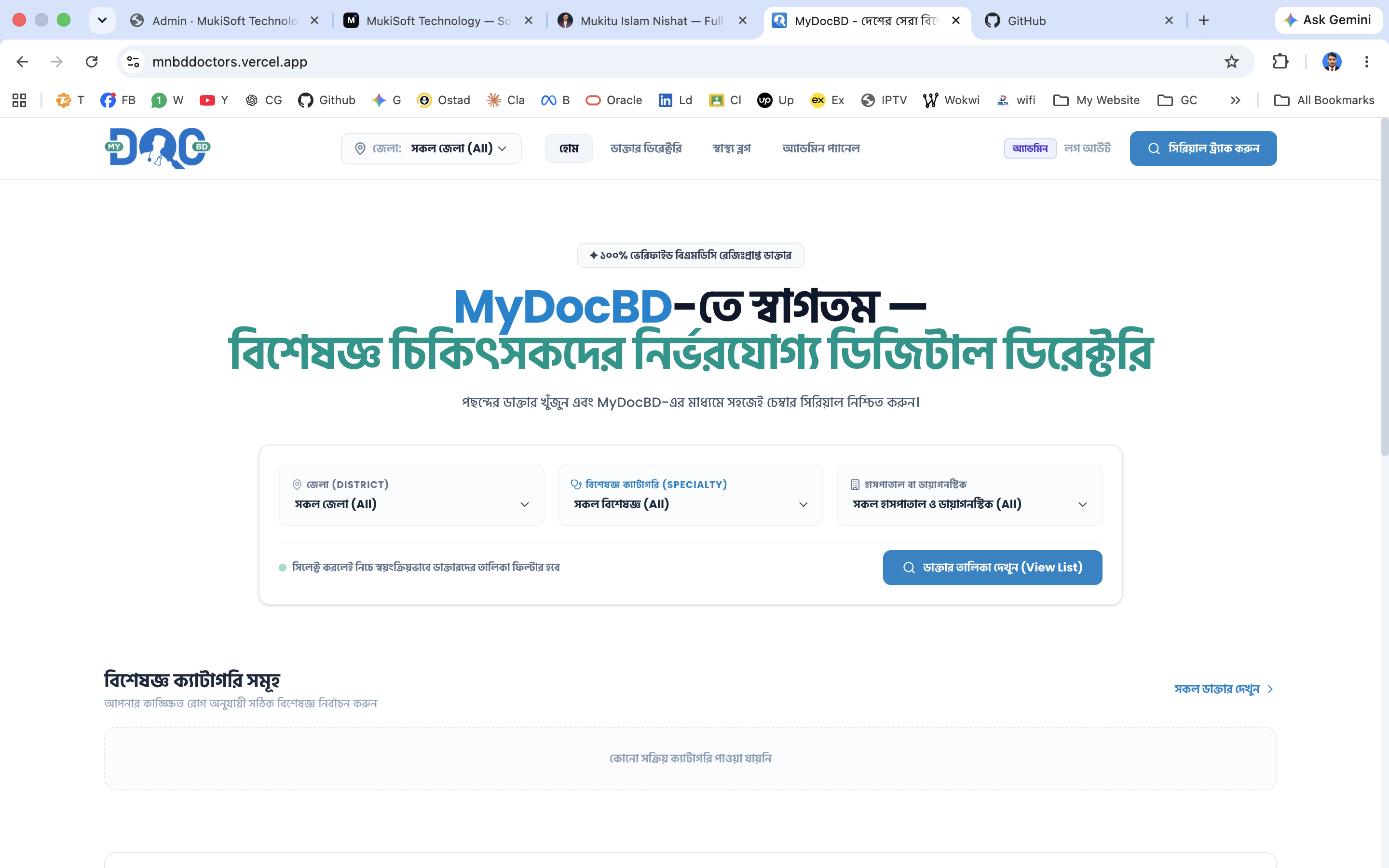The width and height of the screenshot is (1389, 868).
Task: Click the Ask Gemini button
Action: 1328,20
